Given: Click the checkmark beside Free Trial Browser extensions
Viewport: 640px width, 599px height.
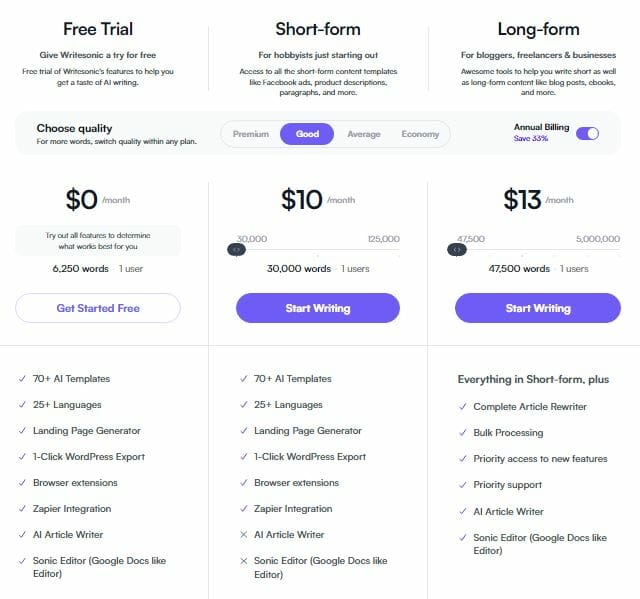Looking at the screenshot, I should pyautogui.click(x=22, y=483).
